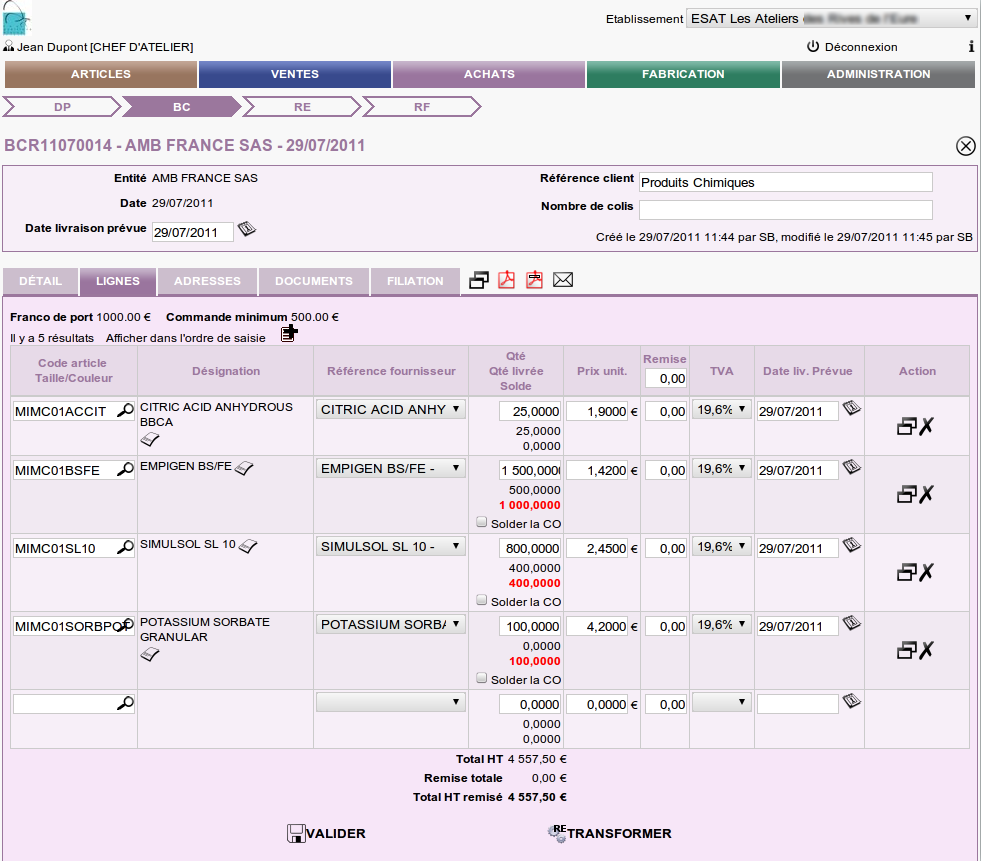This screenshot has height=861, width=981.
Task: Click the email envelope icon
Action: [x=563, y=281]
